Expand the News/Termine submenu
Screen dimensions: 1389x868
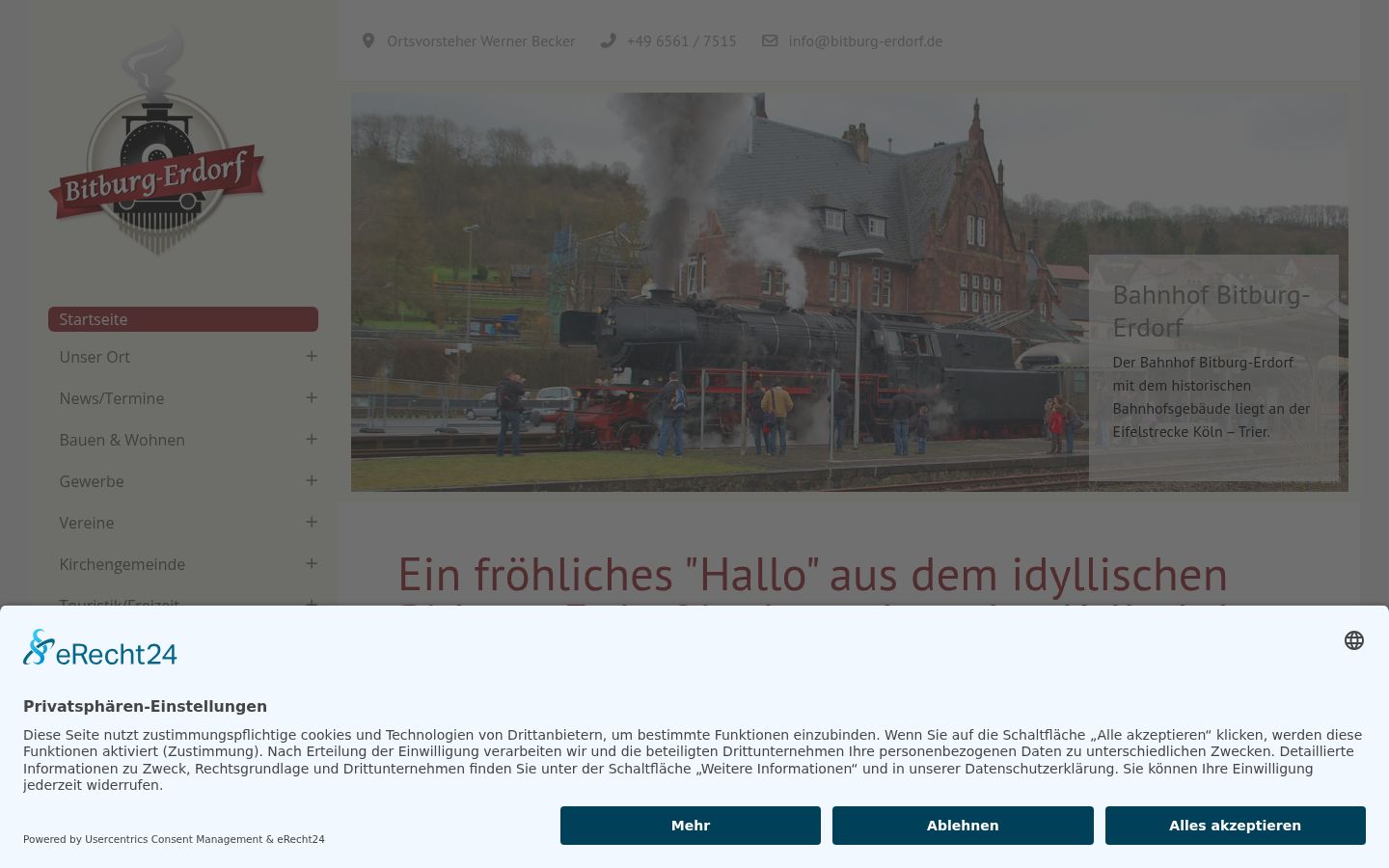[312, 397]
